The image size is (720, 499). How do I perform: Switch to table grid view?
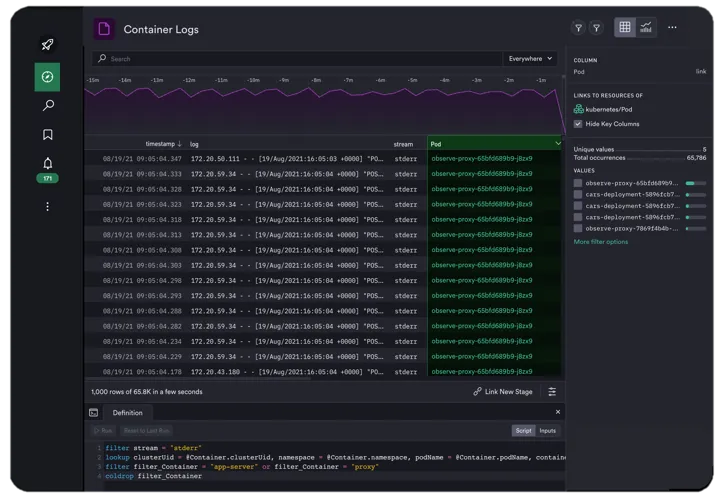(x=624, y=27)
